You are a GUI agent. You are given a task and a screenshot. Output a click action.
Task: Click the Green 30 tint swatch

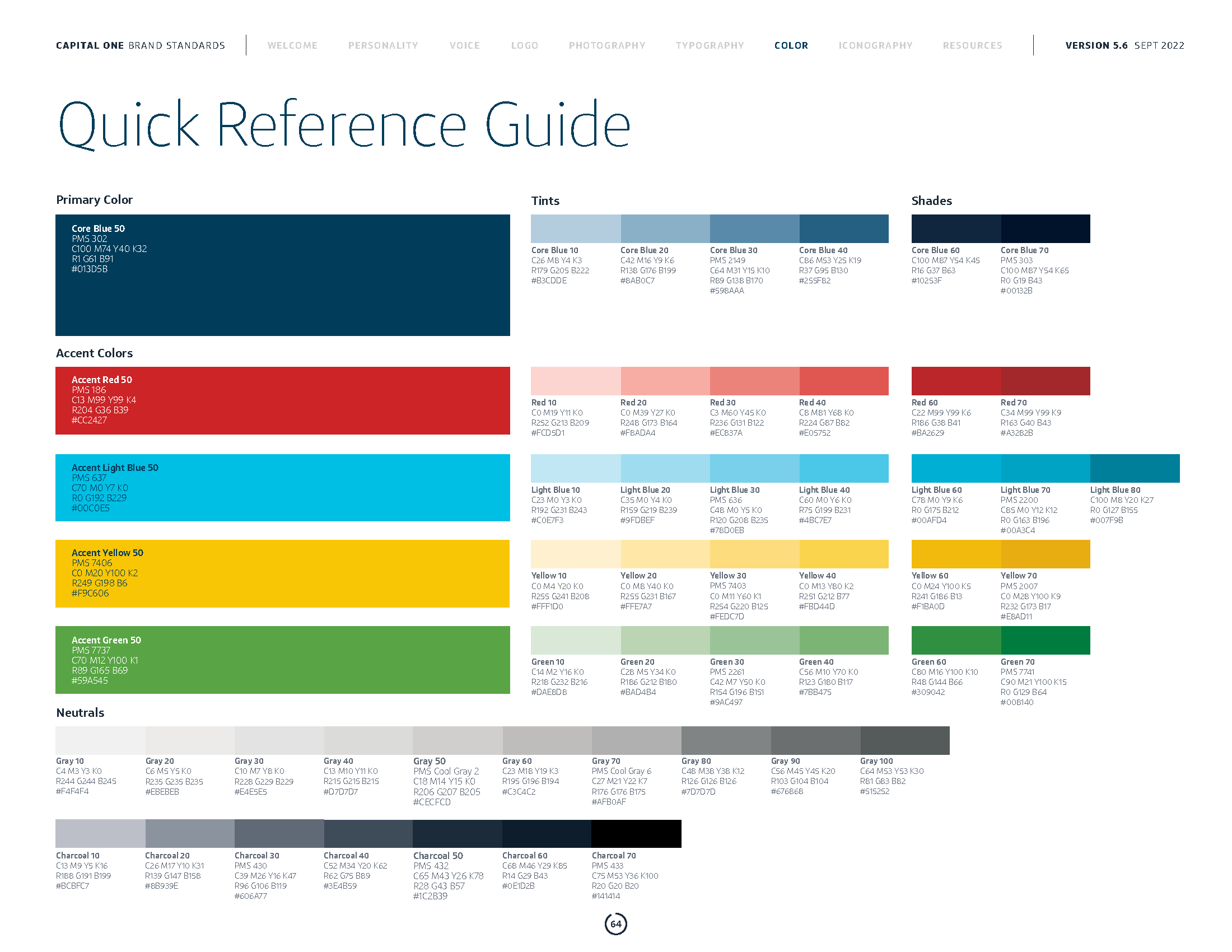[754, 640]
